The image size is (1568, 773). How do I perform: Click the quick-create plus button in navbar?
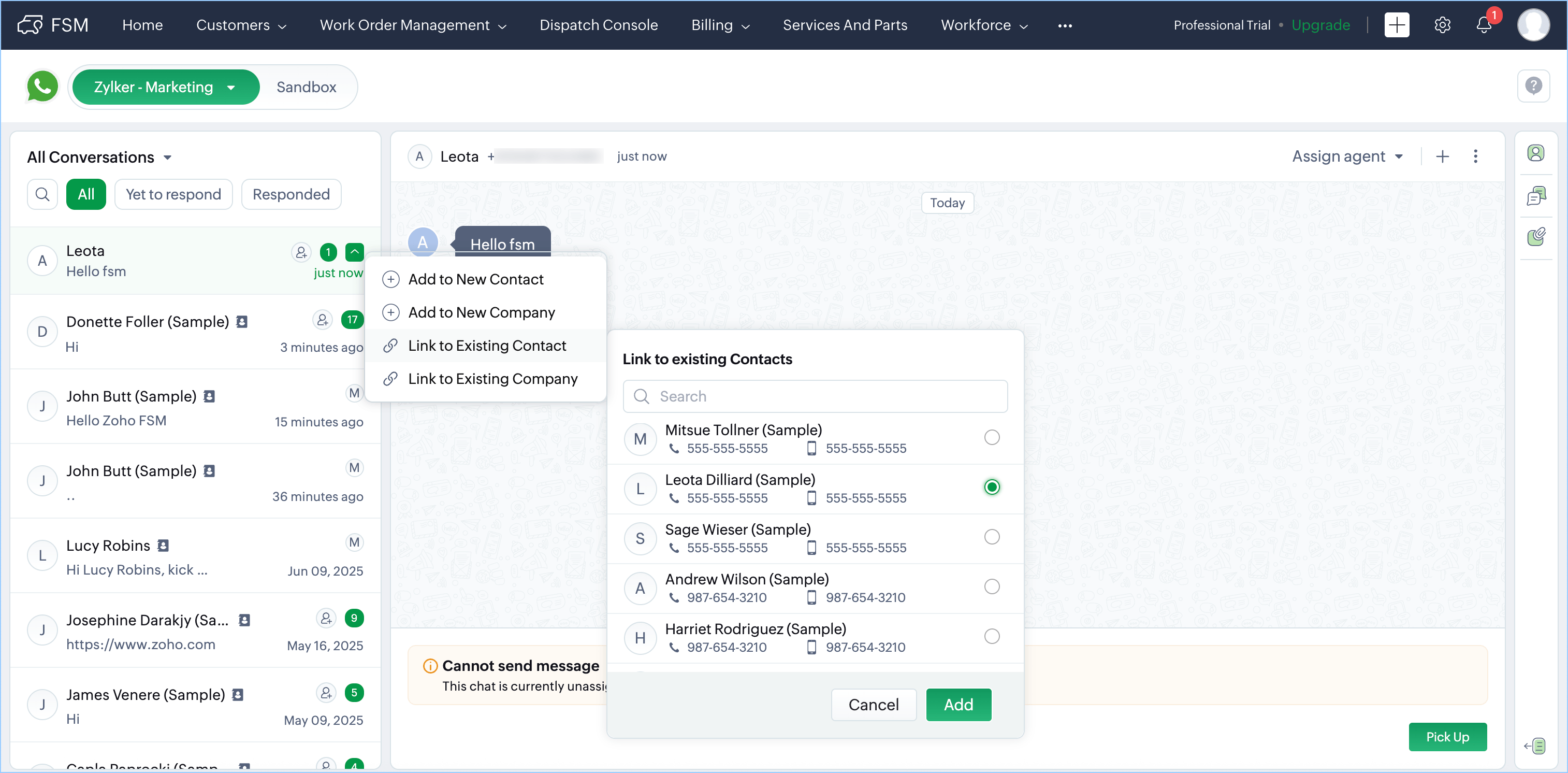tap(1397, 25)
